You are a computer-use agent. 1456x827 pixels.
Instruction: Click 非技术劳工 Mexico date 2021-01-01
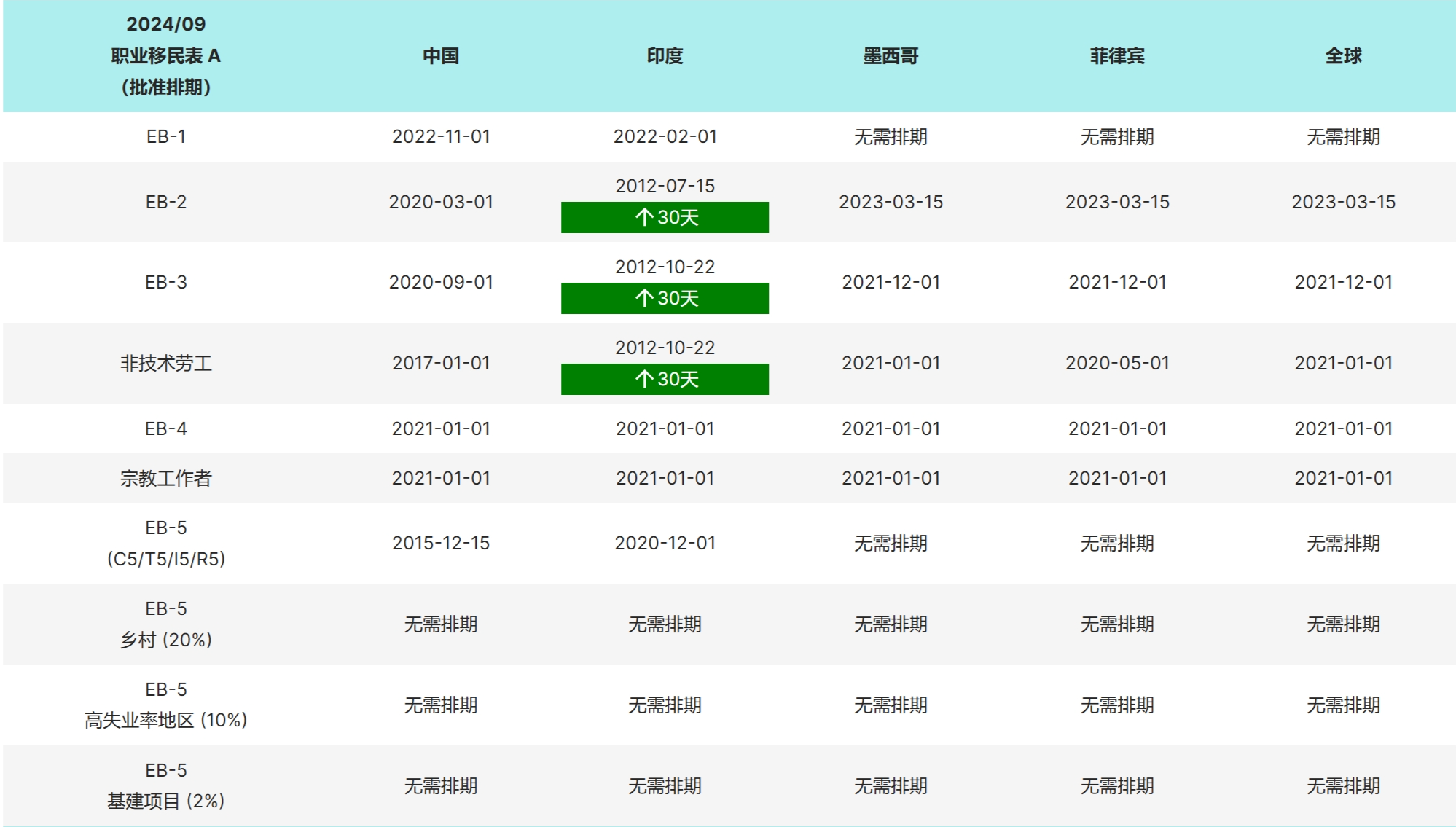point(891,363)
